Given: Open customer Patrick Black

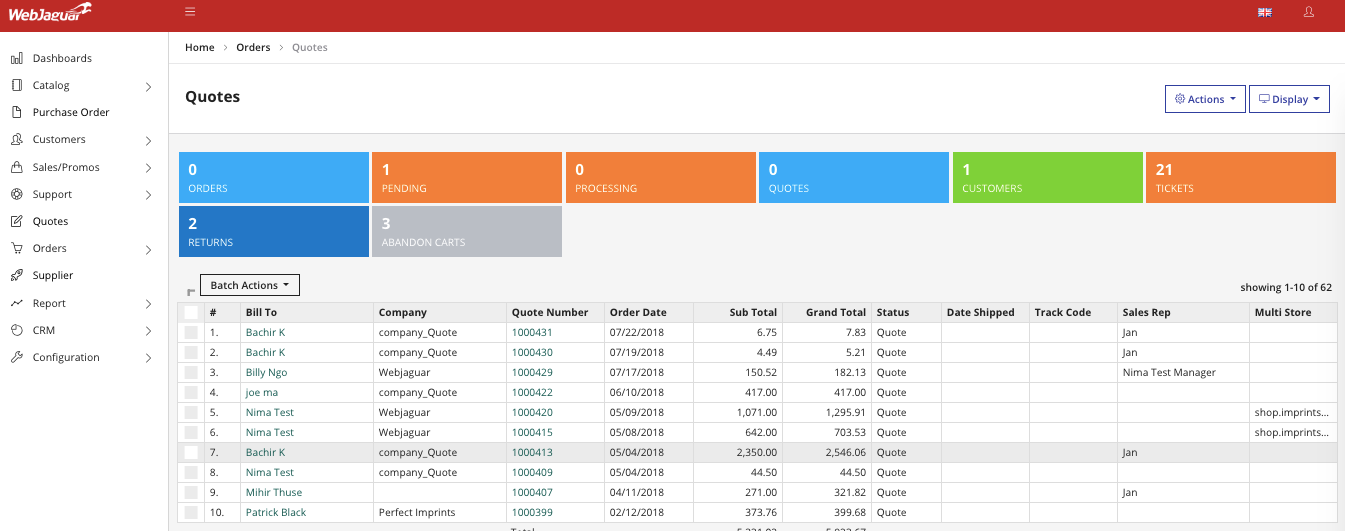Looking at the screenshot, I should pos(276,512).
